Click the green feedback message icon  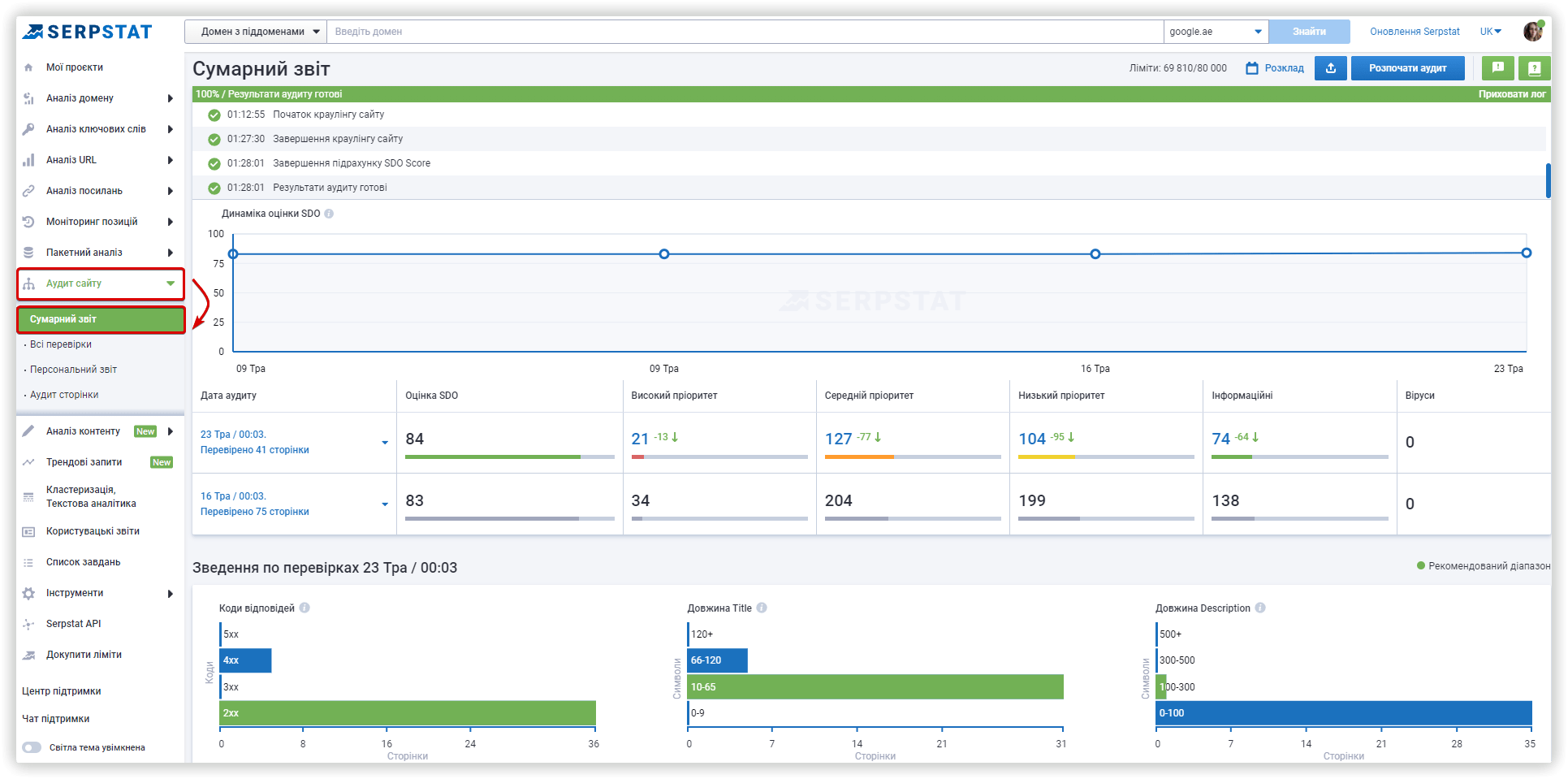tap(1497, 68)
